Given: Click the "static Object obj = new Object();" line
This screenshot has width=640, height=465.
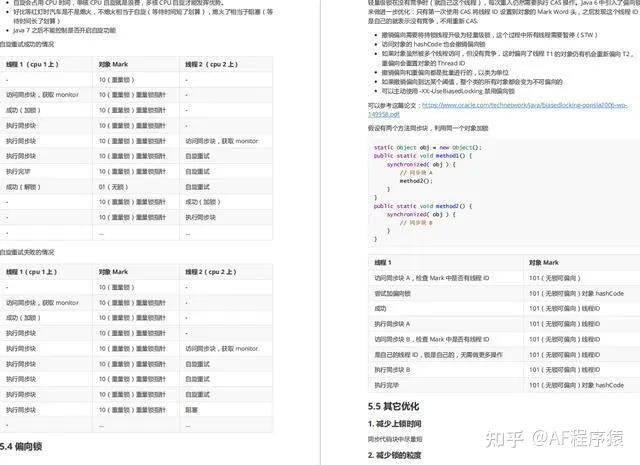Looking at the screenshot, I should coord(427,147).
